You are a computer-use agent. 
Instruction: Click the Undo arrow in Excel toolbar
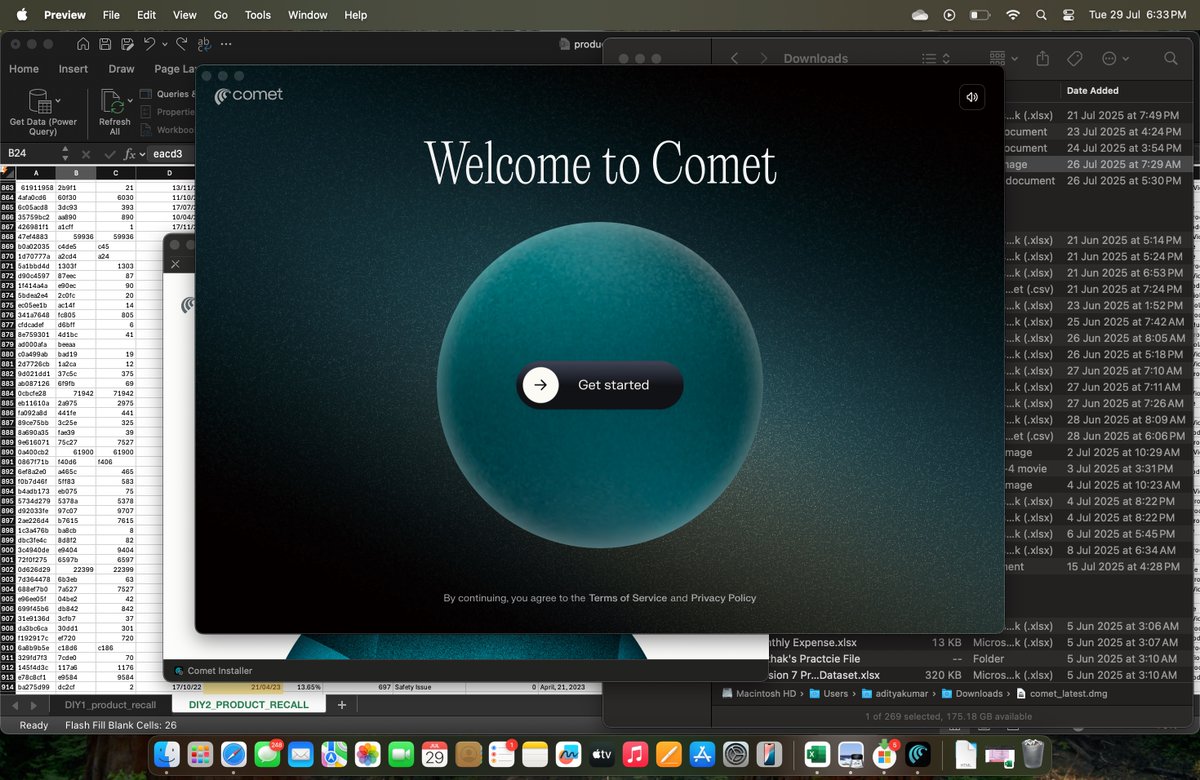(149, 44)
